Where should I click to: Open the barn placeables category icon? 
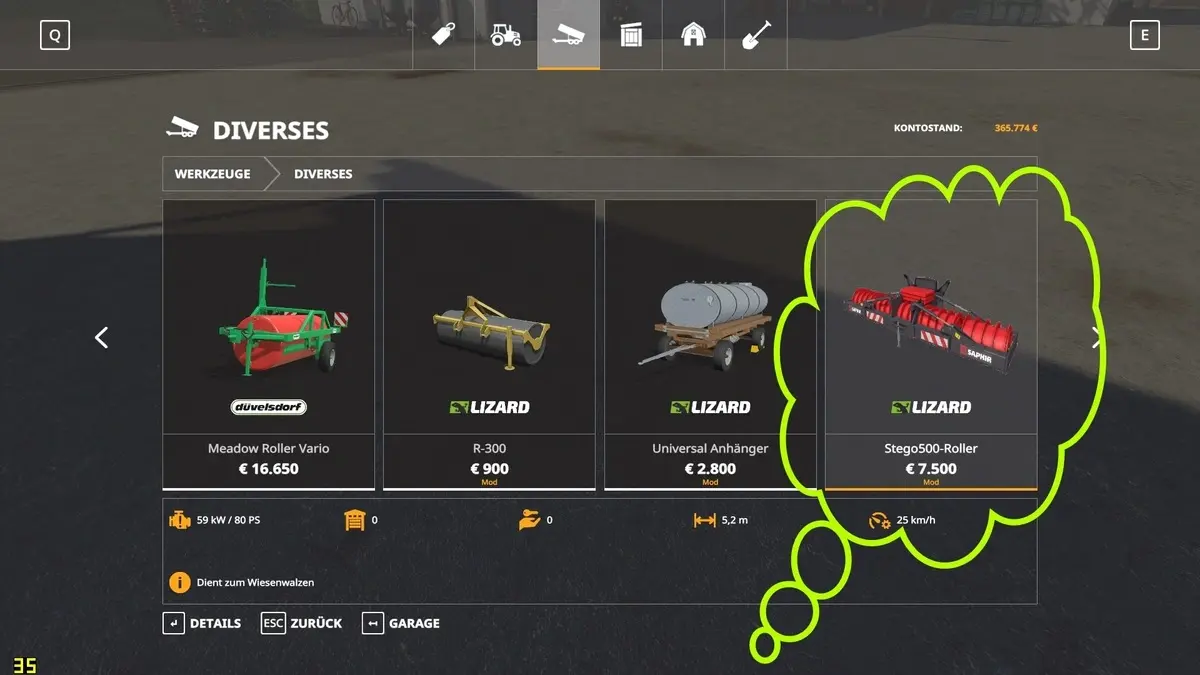pyautogui.click(x=693, y=35)
